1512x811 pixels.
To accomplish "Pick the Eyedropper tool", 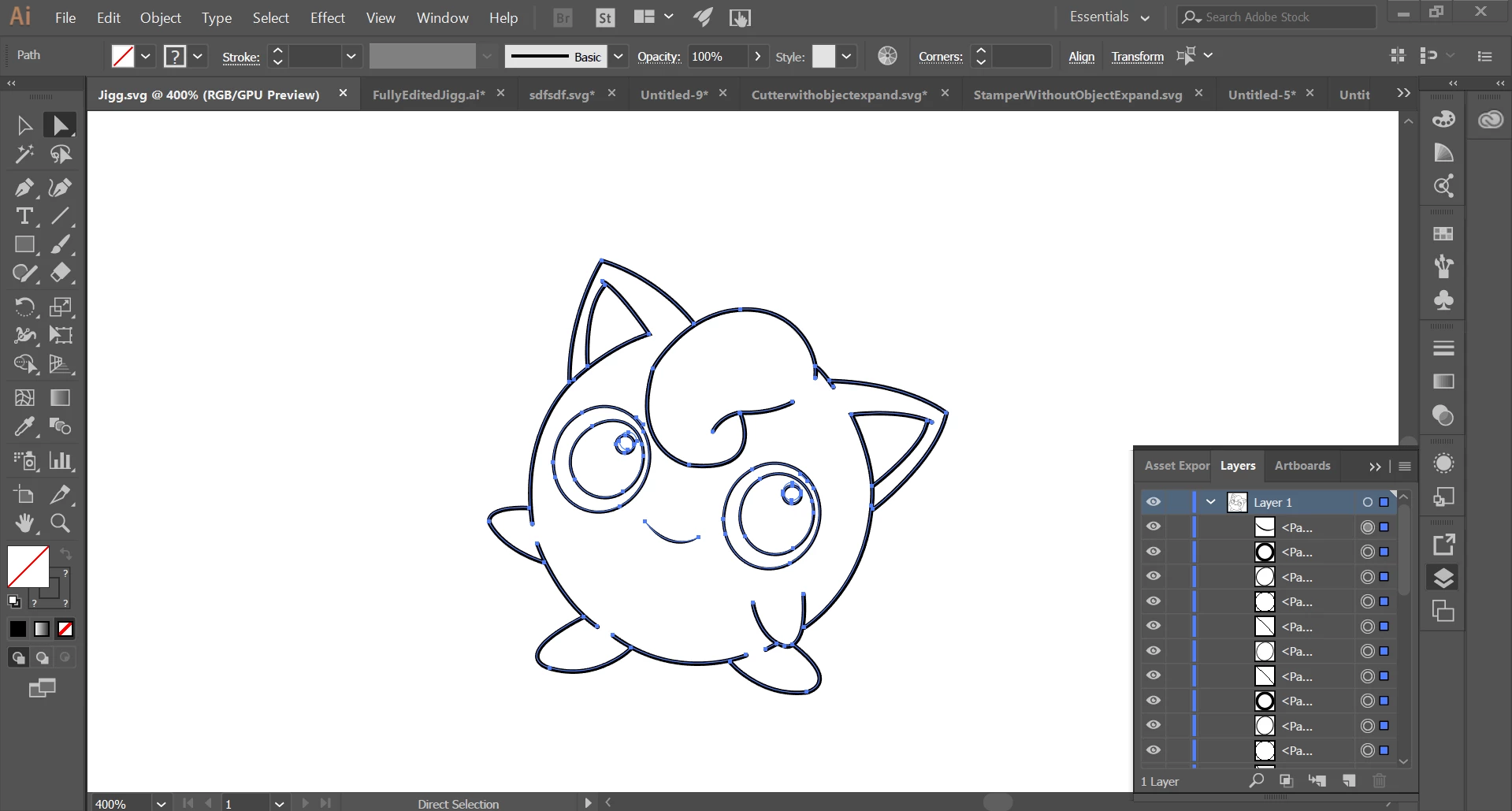I will tap(24, 426).
